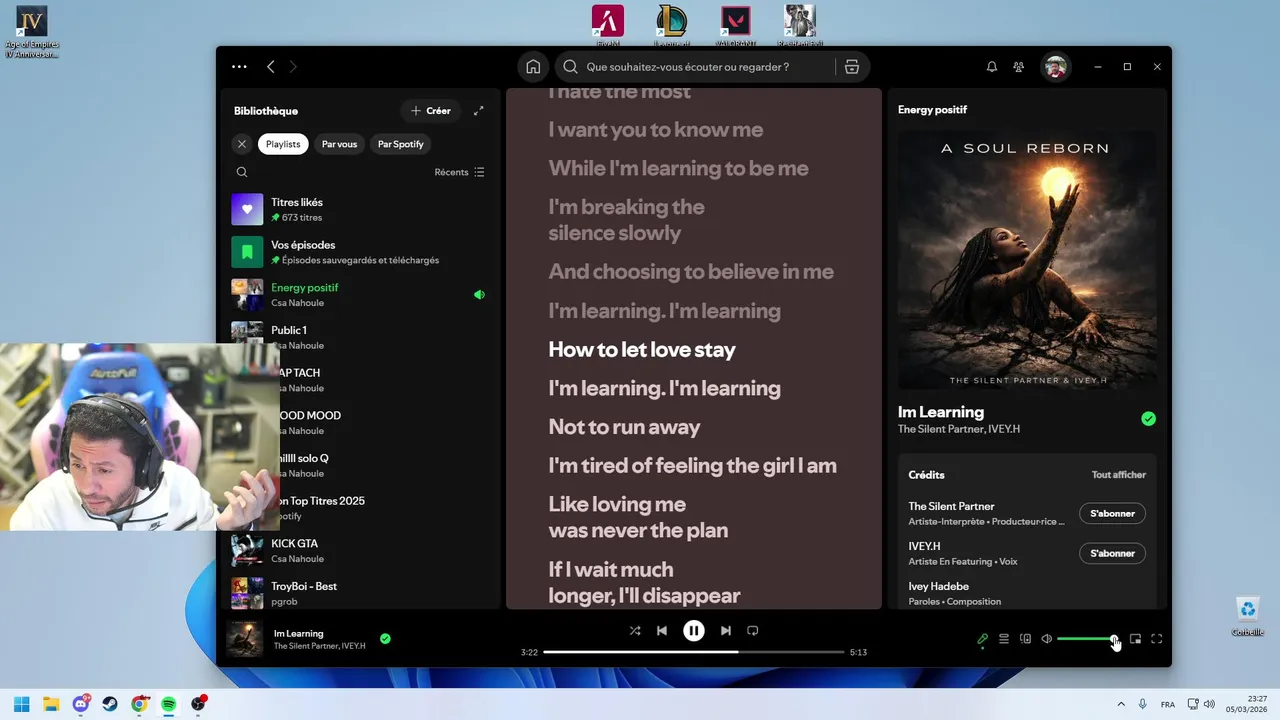Toggle the liked checkmark in the player bar
This screenshot has width=1280, height=720.
pyautogui.click(x=385, y=639)
